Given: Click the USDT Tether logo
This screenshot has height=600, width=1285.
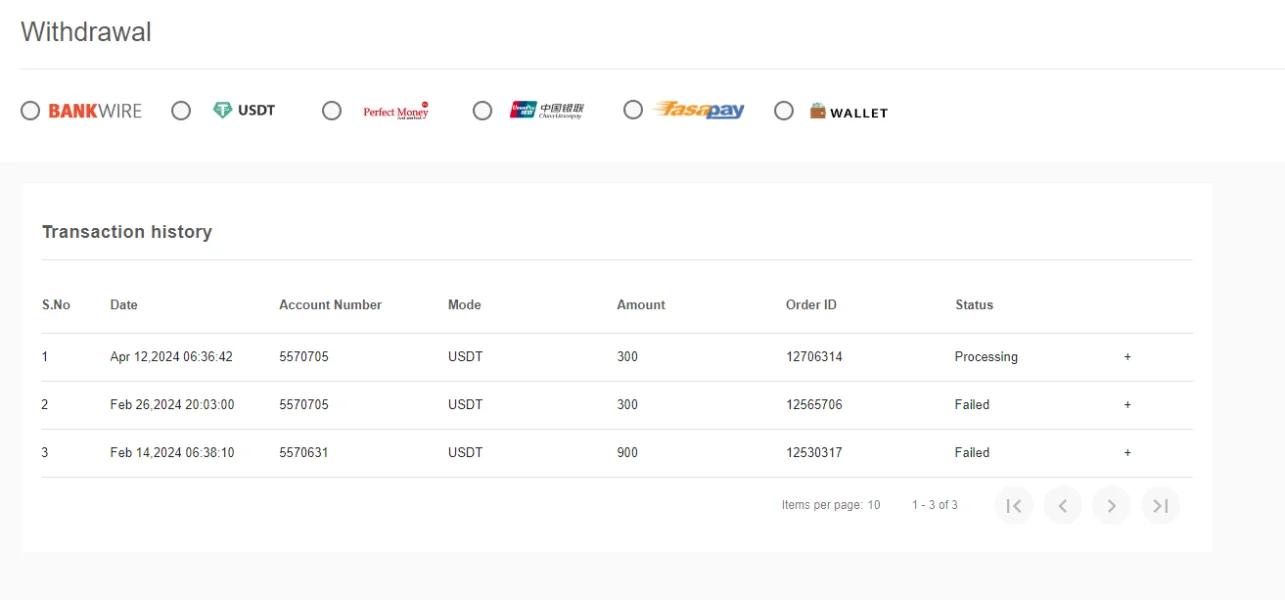Looking at the screenshot, I should (x=244, y=110).
